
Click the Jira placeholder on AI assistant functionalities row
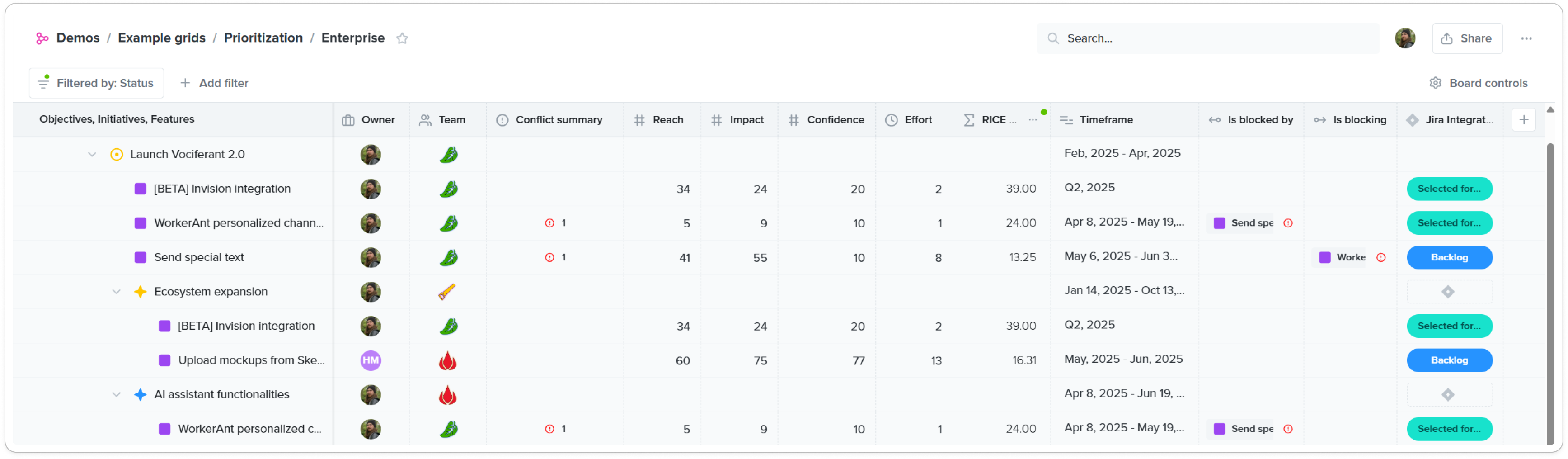coord(1449,394)
